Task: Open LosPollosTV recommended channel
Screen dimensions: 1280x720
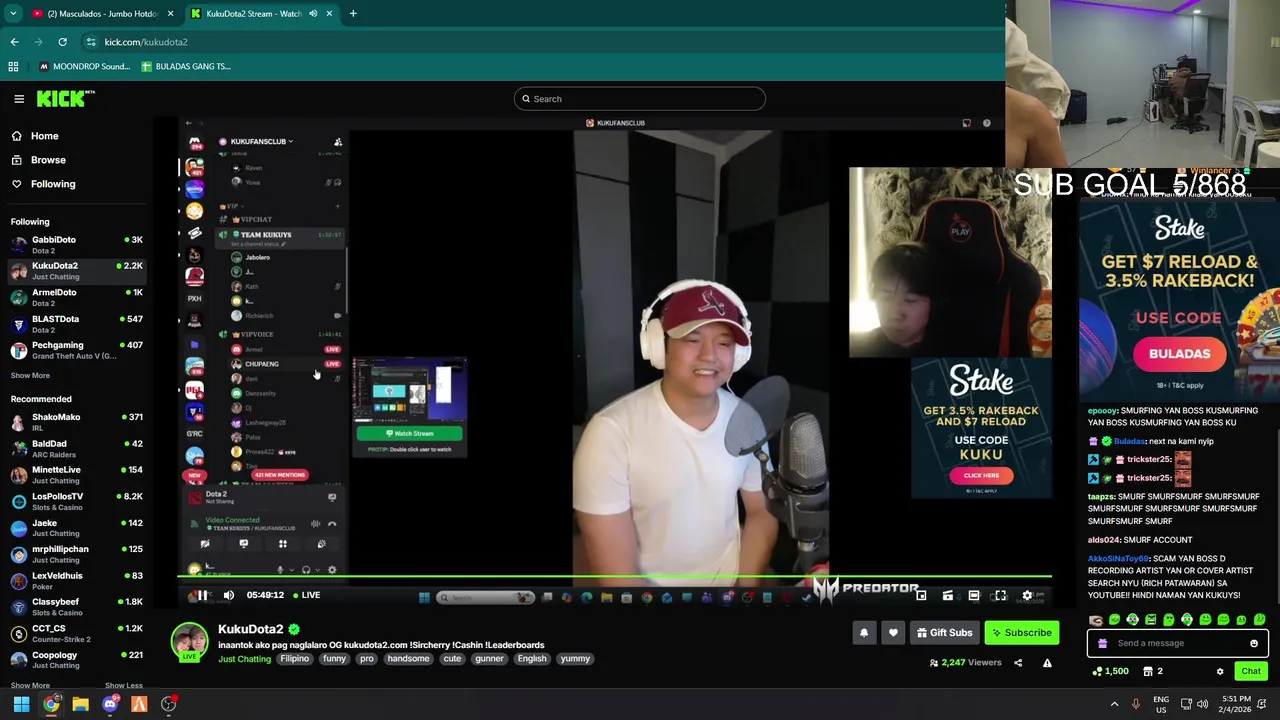Action: 76,501
